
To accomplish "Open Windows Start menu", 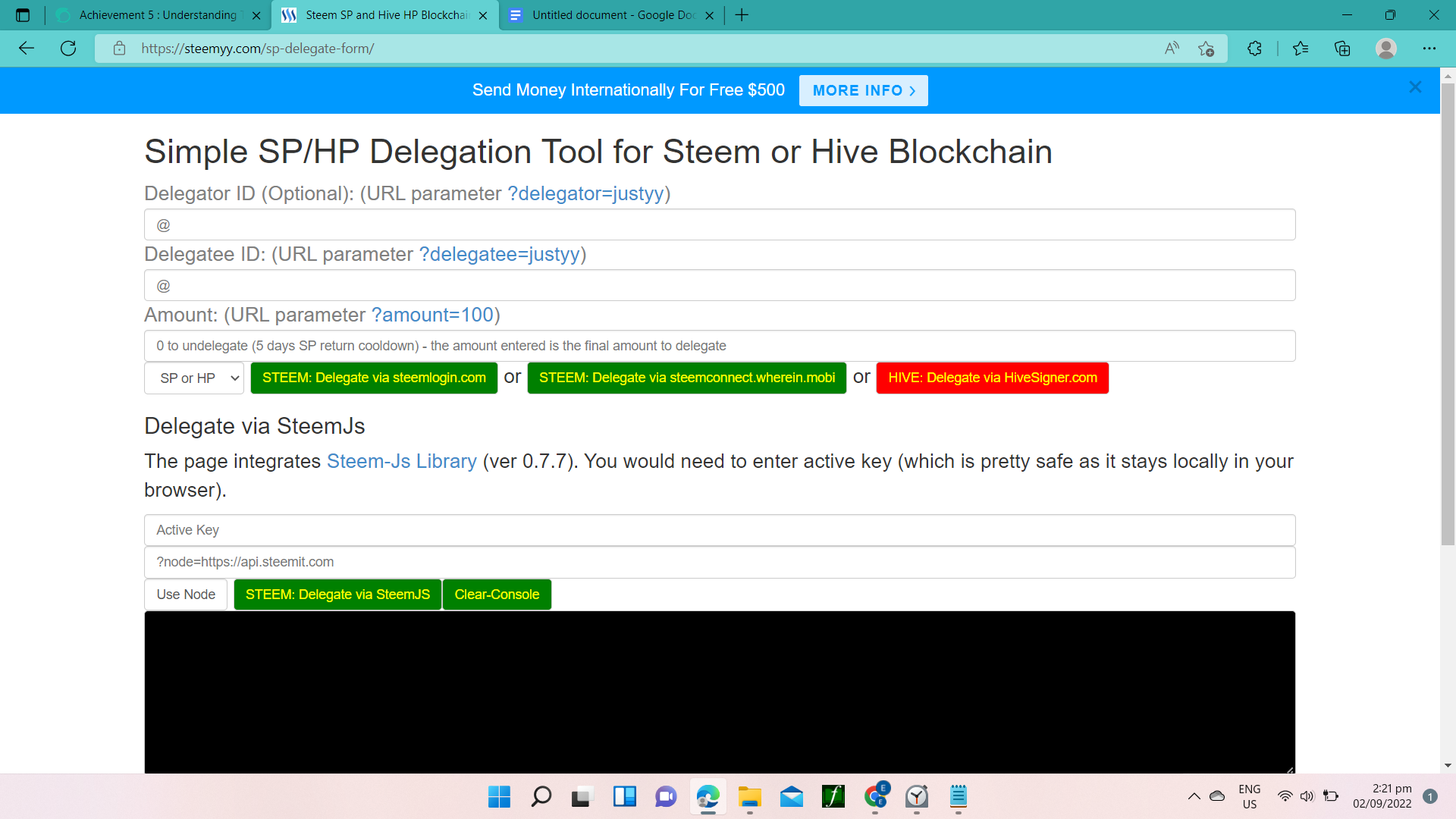I will 499,796.
